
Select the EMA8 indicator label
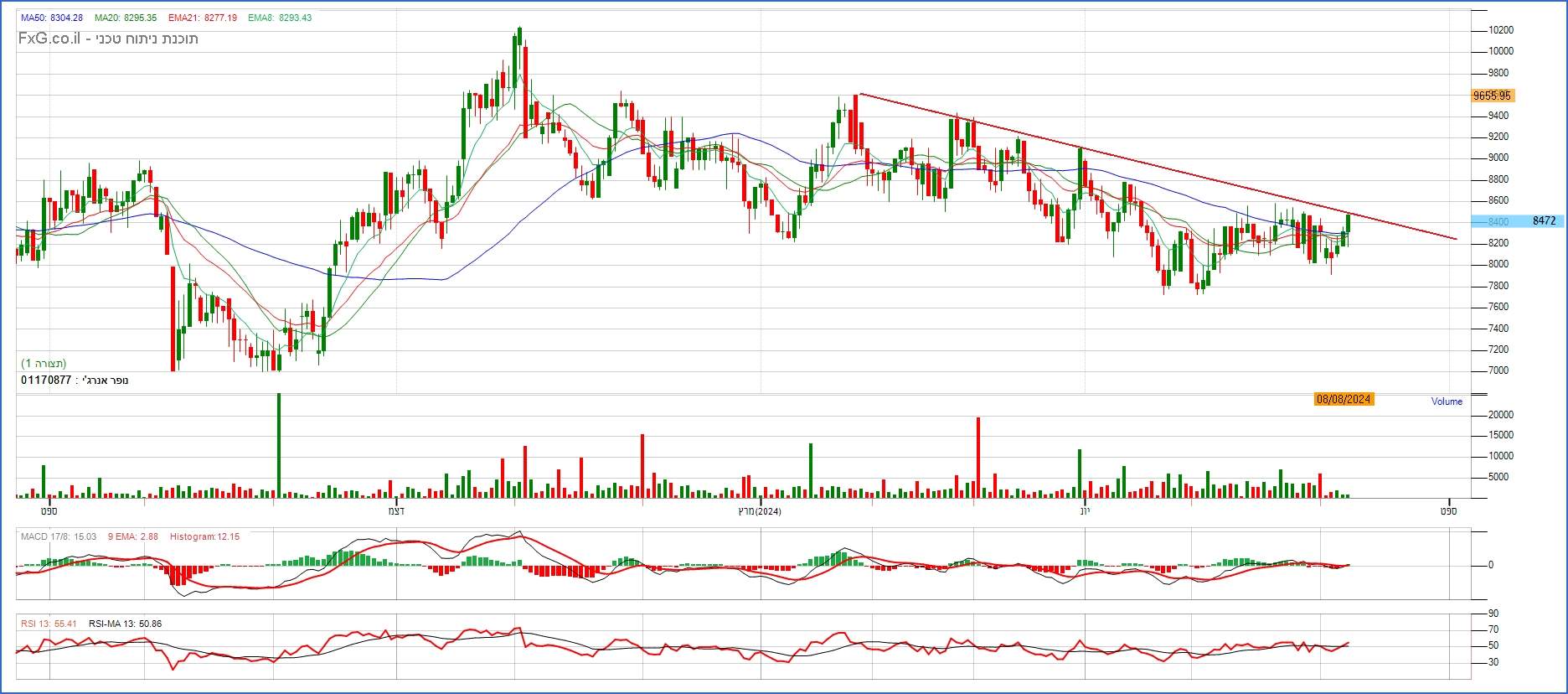(280, 18)
